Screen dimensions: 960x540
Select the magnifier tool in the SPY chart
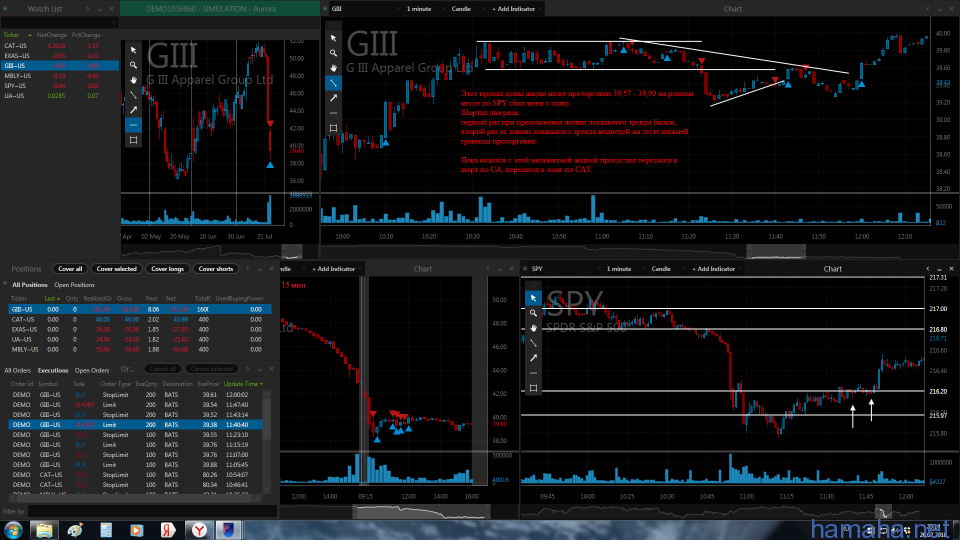coord(533,313)
